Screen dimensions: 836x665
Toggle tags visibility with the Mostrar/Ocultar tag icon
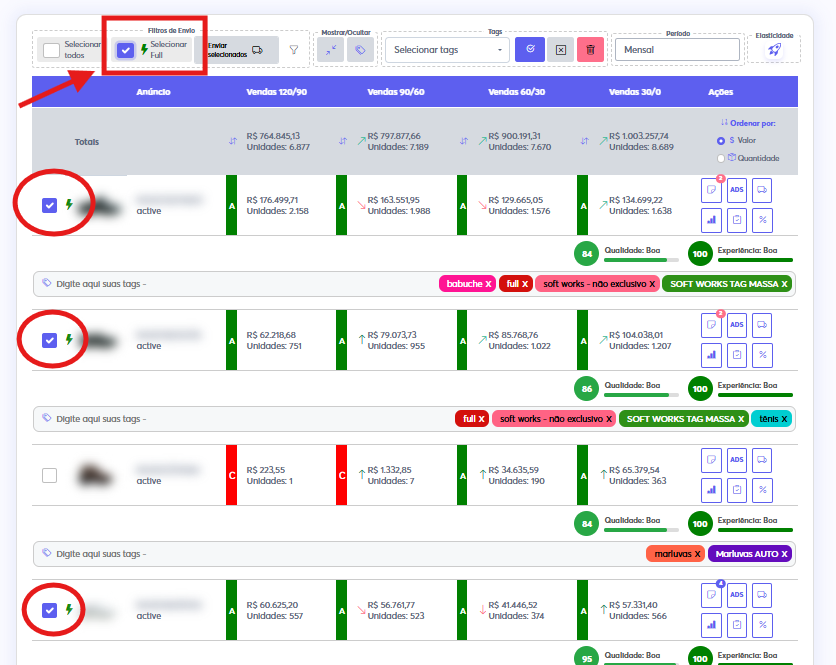point(360,50)
